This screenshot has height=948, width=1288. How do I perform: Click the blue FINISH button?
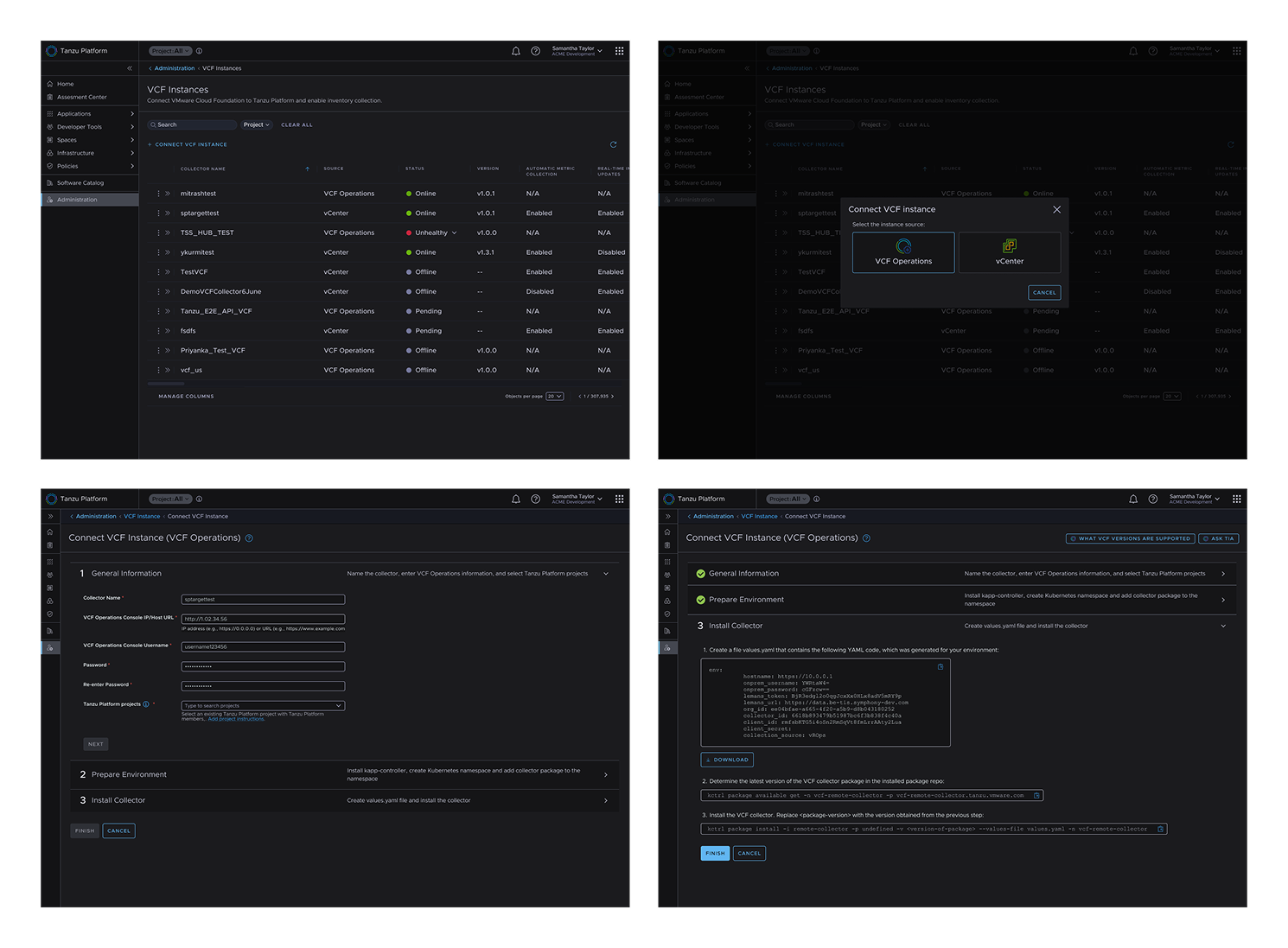point(715,853)
